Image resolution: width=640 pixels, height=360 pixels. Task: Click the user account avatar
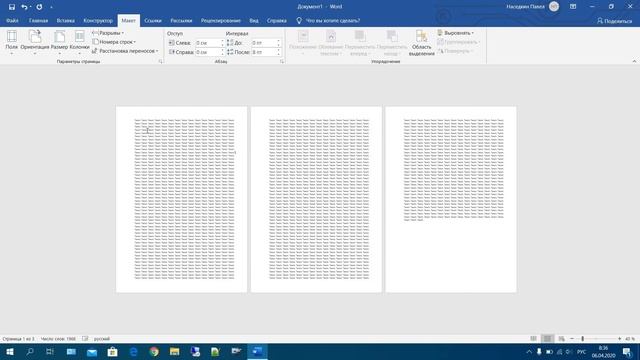coord(554,7)
